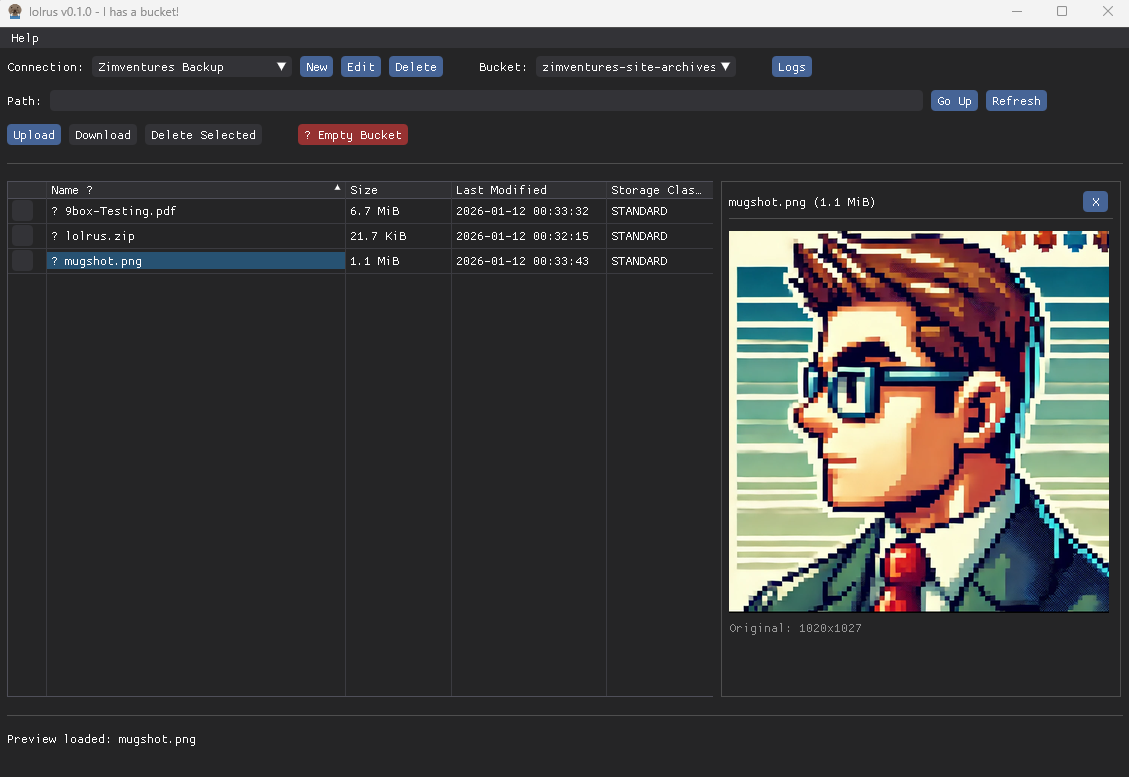The height and width of the screenshot is (777, 1129).
Task: Click the mugshot pixel art preview image
Action: [x=918, y=421]
